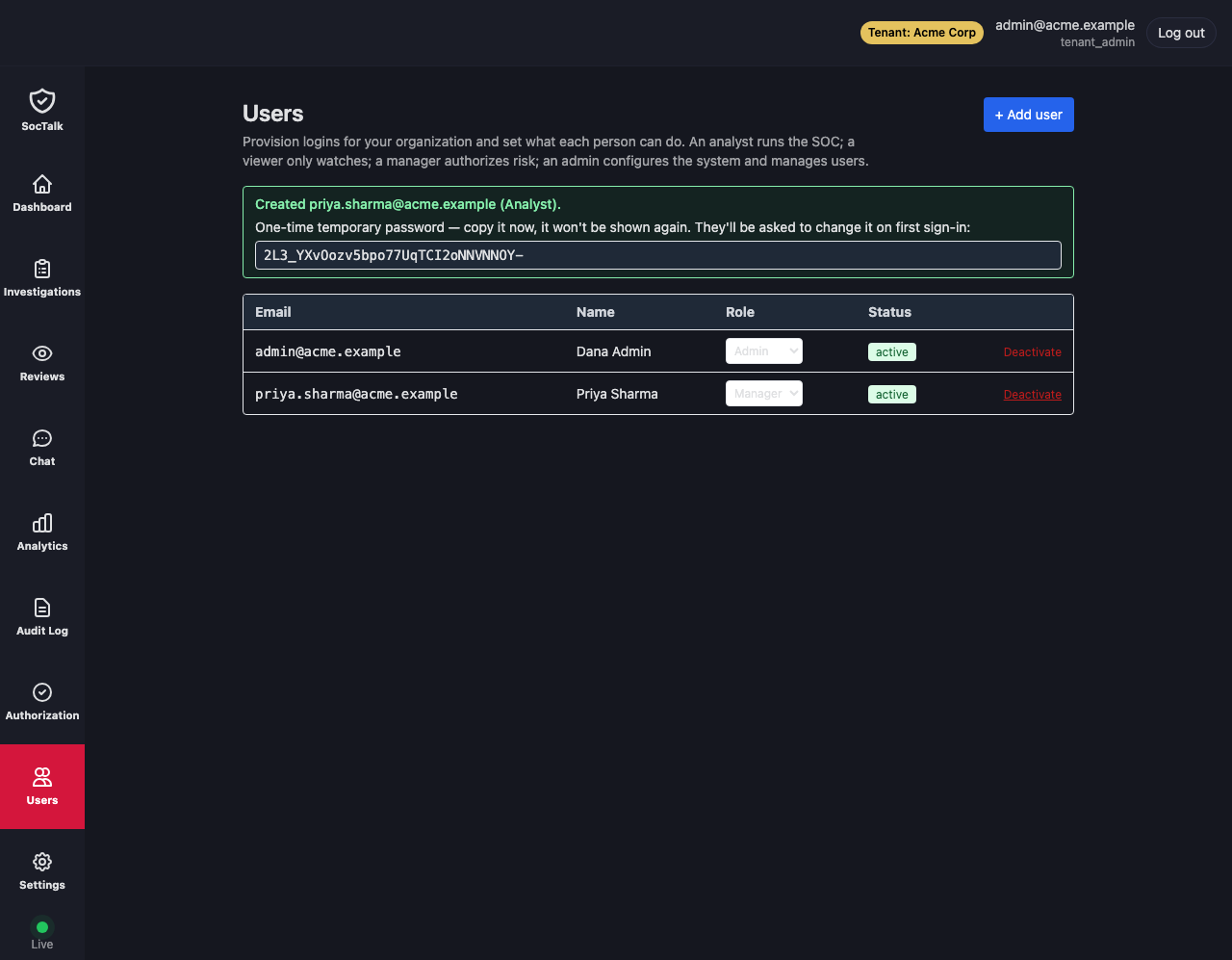Deactivate the Dana Admin user
Image resolution: width=1232 pixels, height=960 pixels.
pos(1032,352)
